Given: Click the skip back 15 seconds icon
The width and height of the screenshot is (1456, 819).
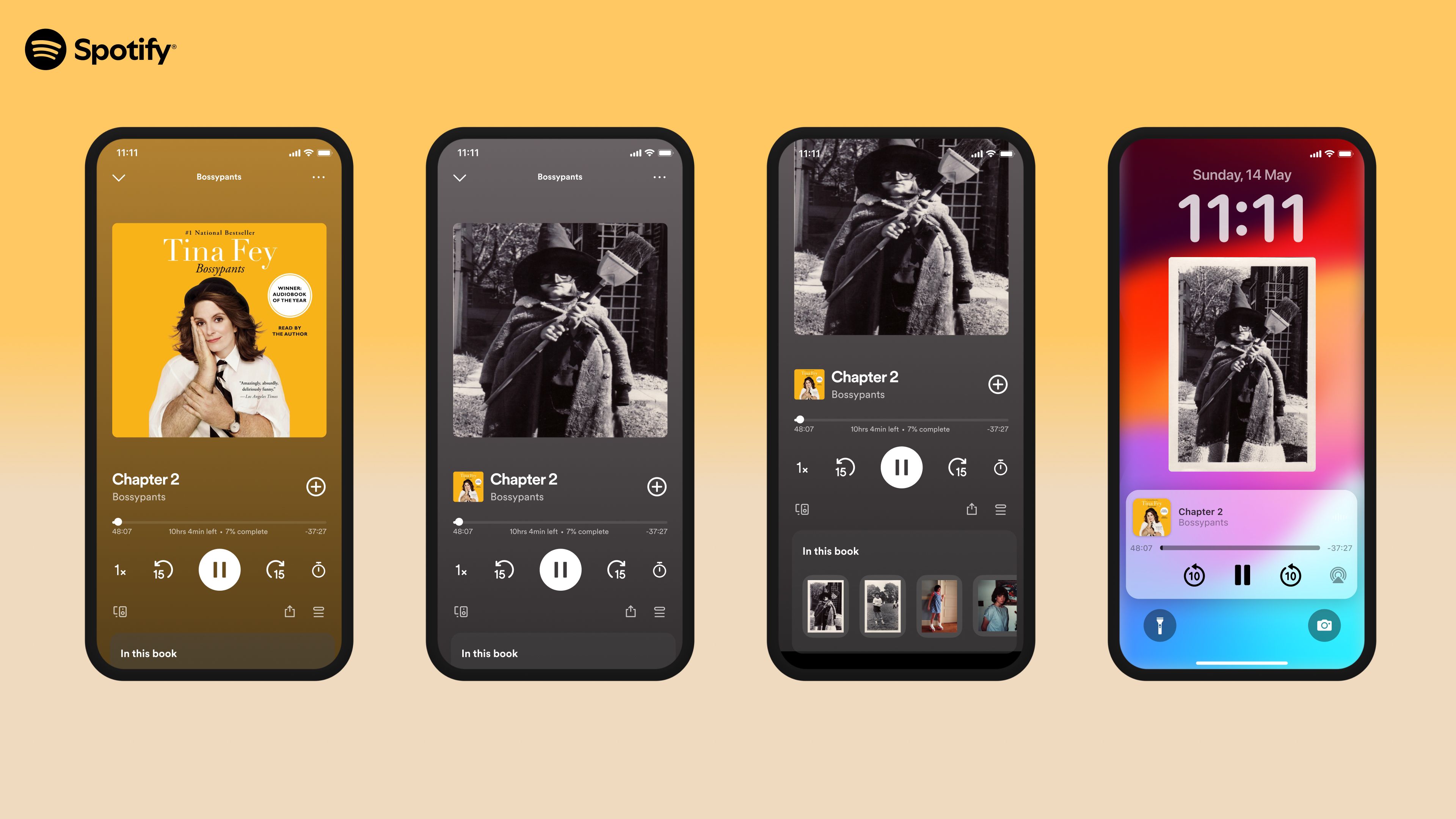Looking at the screenshot, I should tap(163, 570).
